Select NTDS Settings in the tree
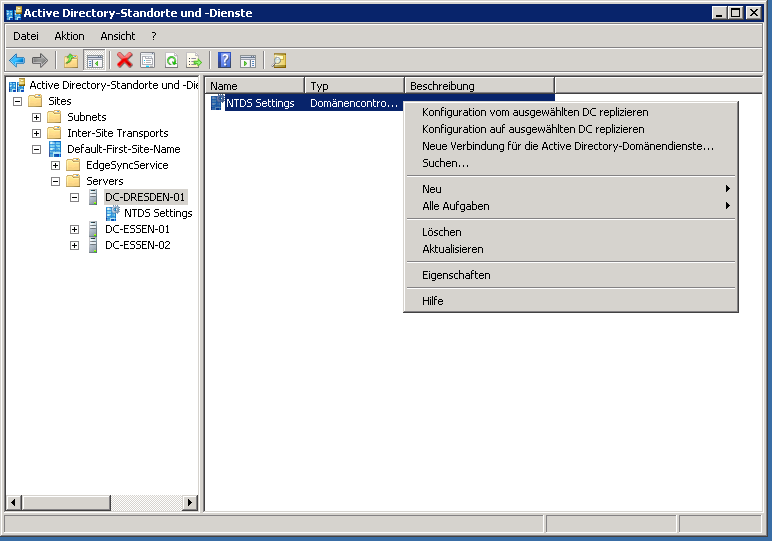The image size is (772, 541). point(158,213)
